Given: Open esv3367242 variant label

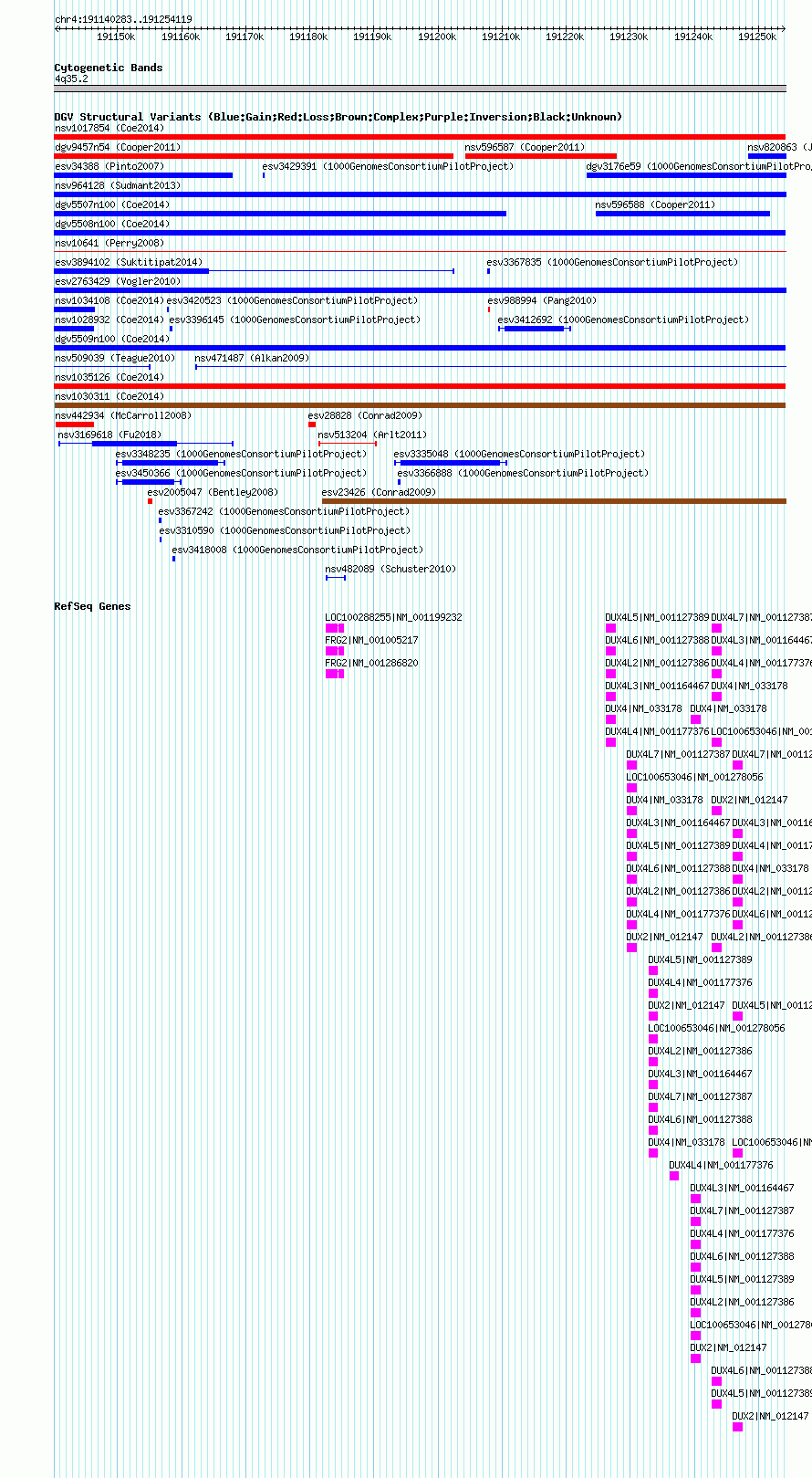Looking at the screenshot, I should (x=284, y=511).
